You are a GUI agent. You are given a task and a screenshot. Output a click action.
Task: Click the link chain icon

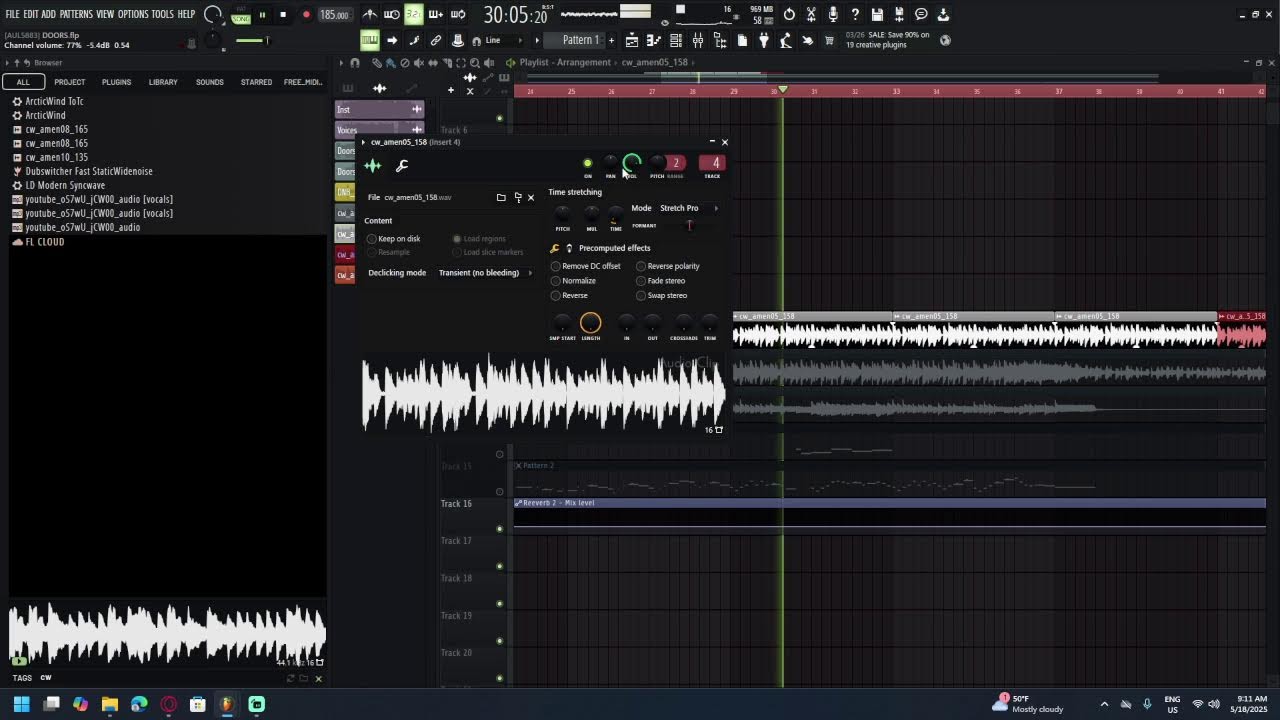(436, 40)
